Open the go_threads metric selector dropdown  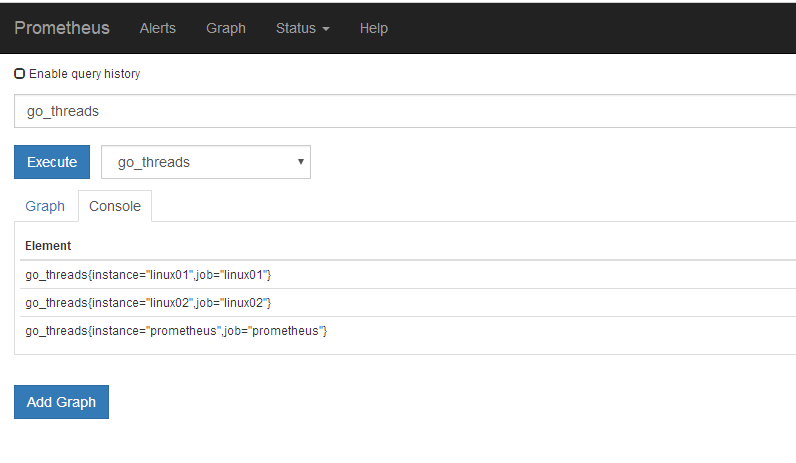[x=206, y=162]
